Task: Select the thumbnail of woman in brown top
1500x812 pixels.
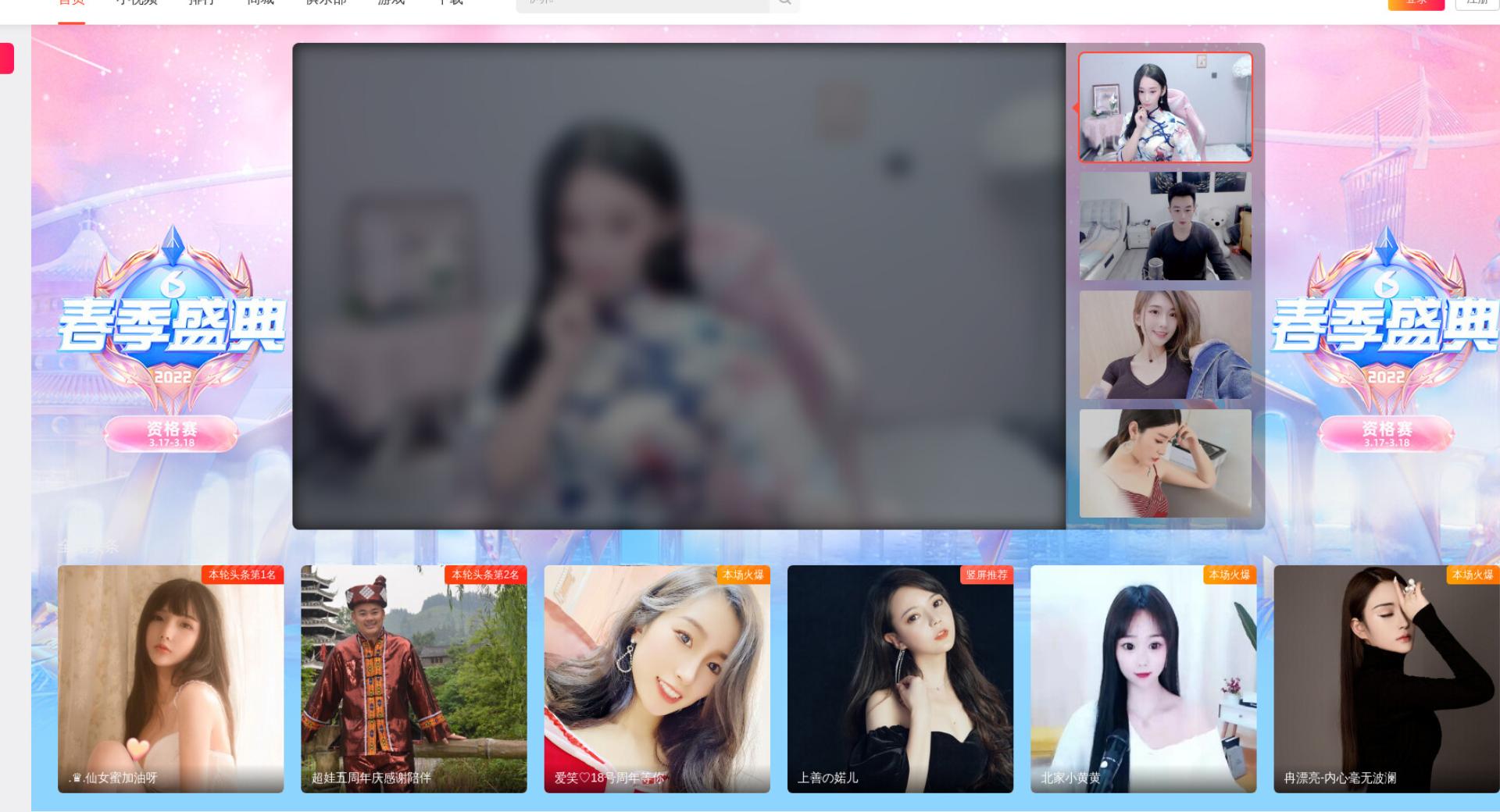Action: (x=1165, y=344)
